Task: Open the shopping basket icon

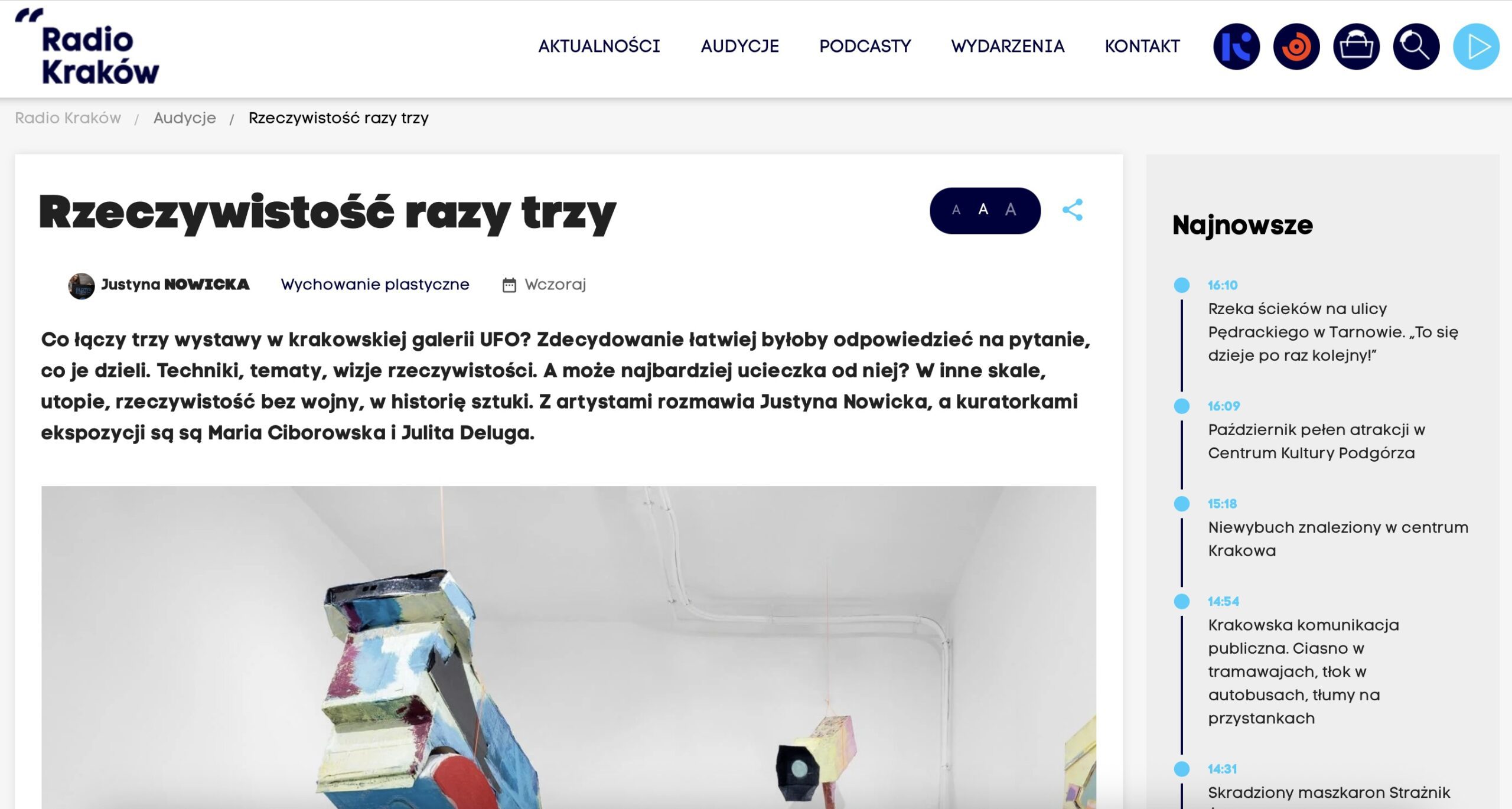Action: coord(1356,47)
